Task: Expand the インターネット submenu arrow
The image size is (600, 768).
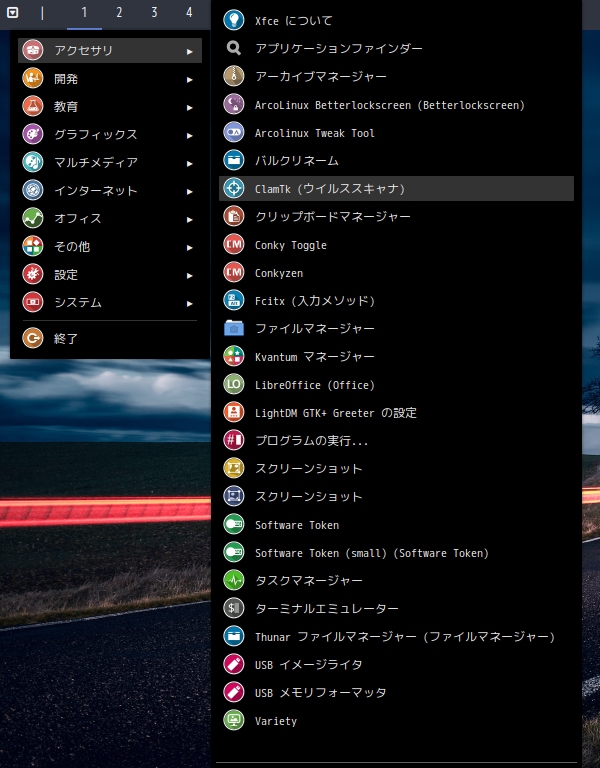Action: pyautogui.click(x=190, y=192)
